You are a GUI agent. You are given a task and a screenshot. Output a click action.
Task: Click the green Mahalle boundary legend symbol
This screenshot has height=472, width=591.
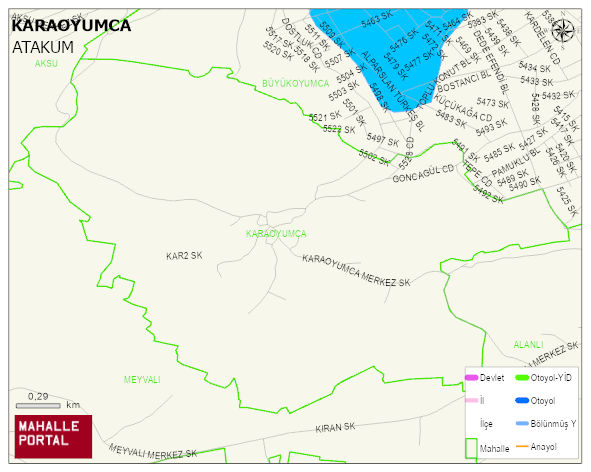[472, 448]
